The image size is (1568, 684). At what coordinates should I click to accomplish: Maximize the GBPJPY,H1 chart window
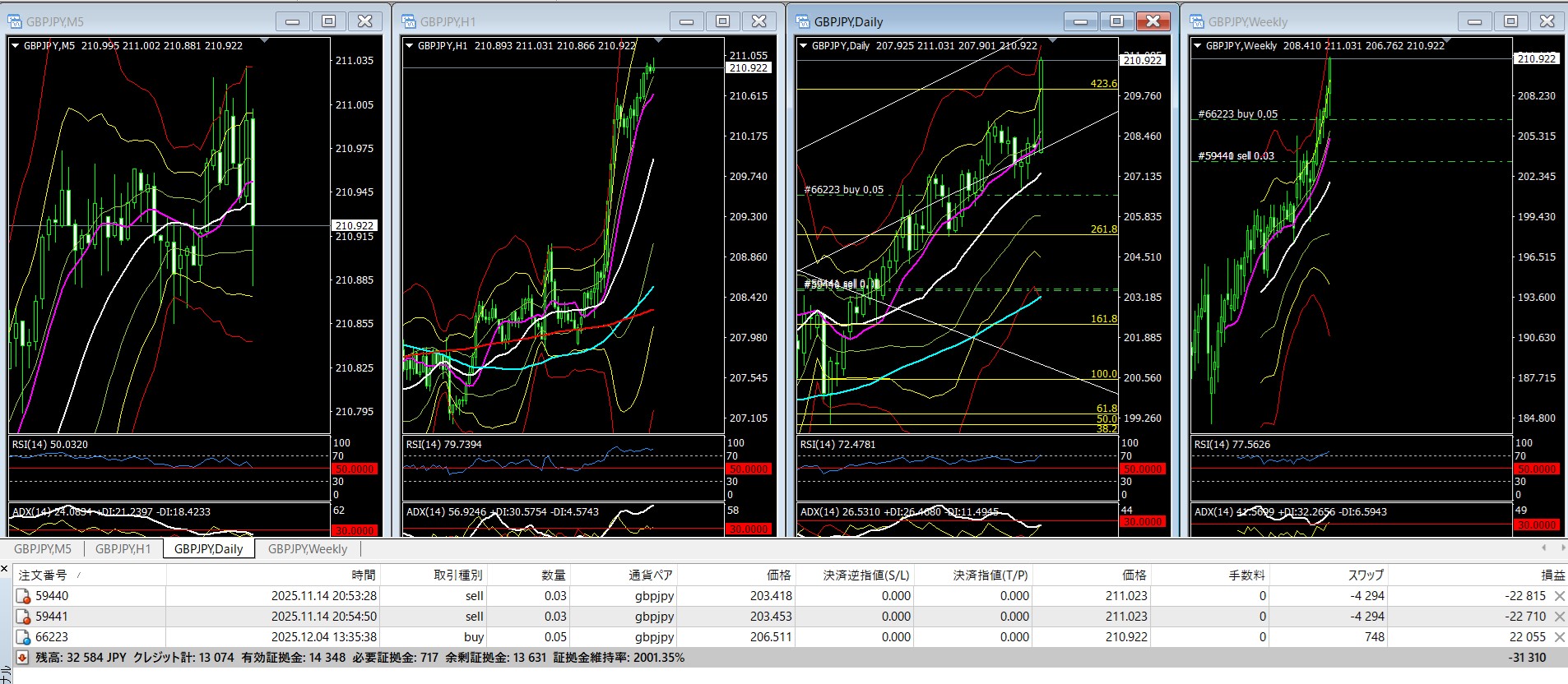pyautogui.click(x=722, y=21)
